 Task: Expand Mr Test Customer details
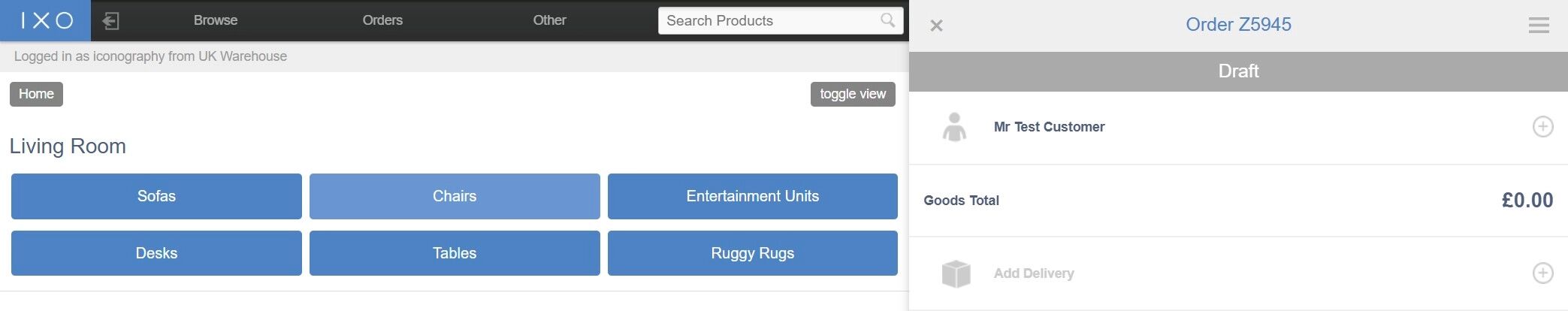(x=1542, y=127)
